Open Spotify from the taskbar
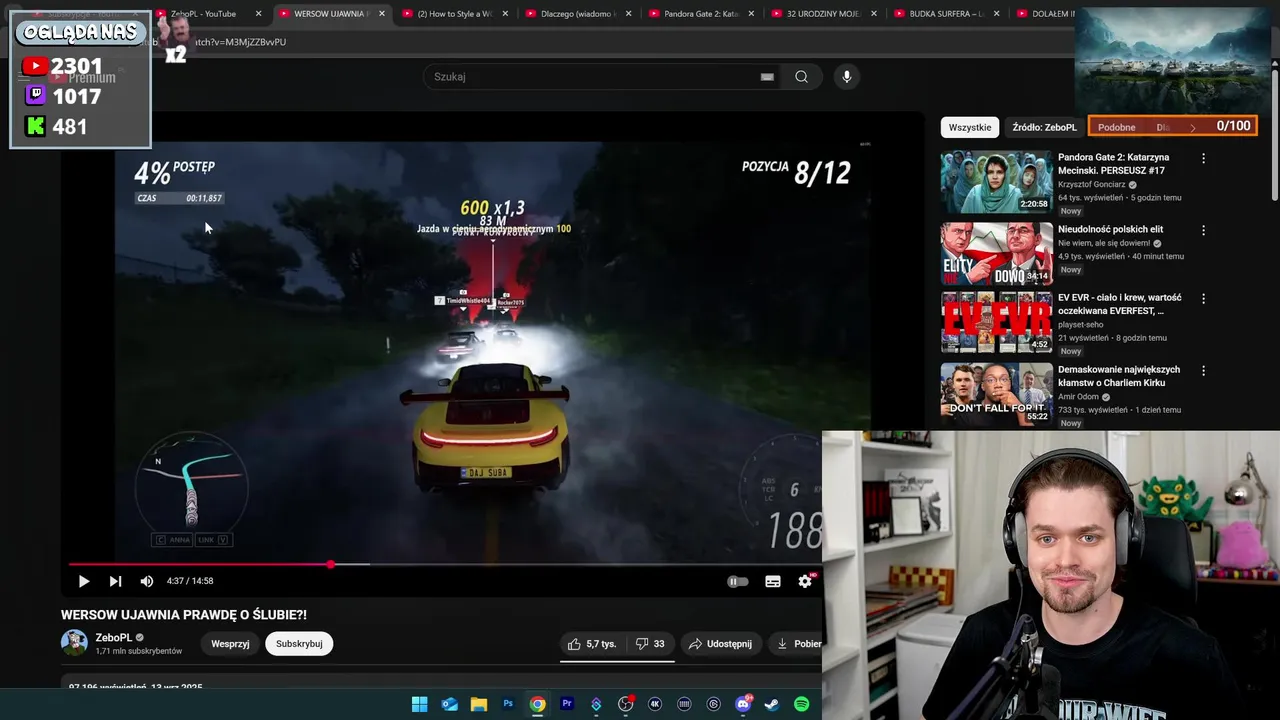This screenshot has width=1280, height=720. point(801,704)
